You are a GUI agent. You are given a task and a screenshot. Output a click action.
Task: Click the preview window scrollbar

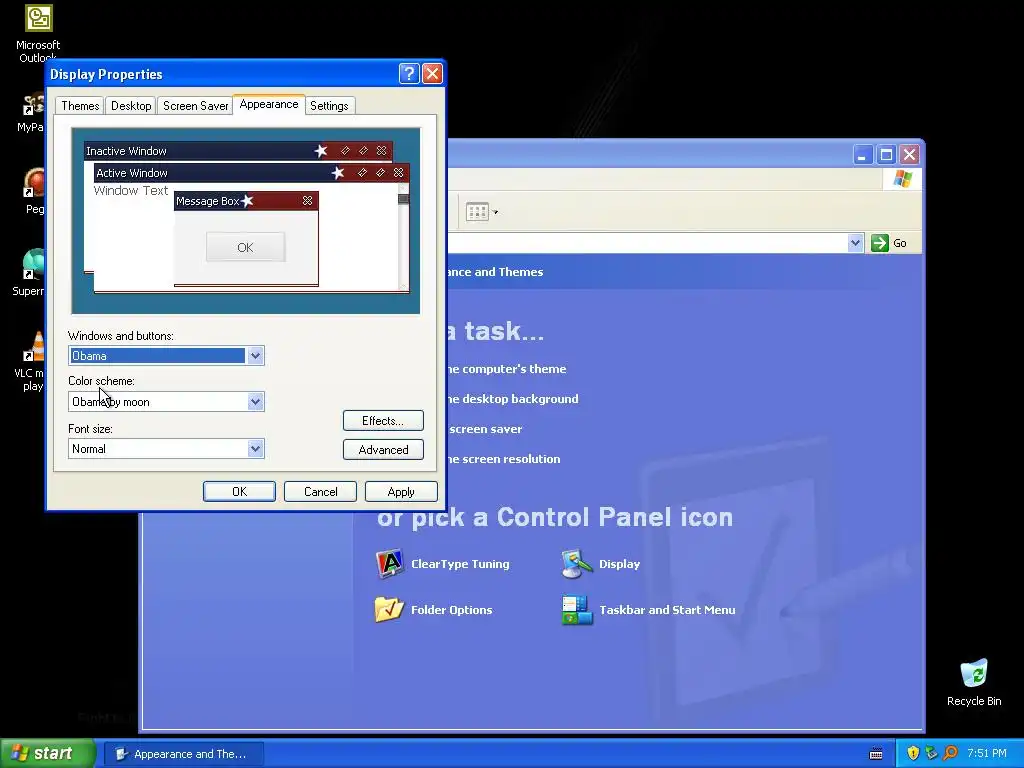tap(403, 236)
